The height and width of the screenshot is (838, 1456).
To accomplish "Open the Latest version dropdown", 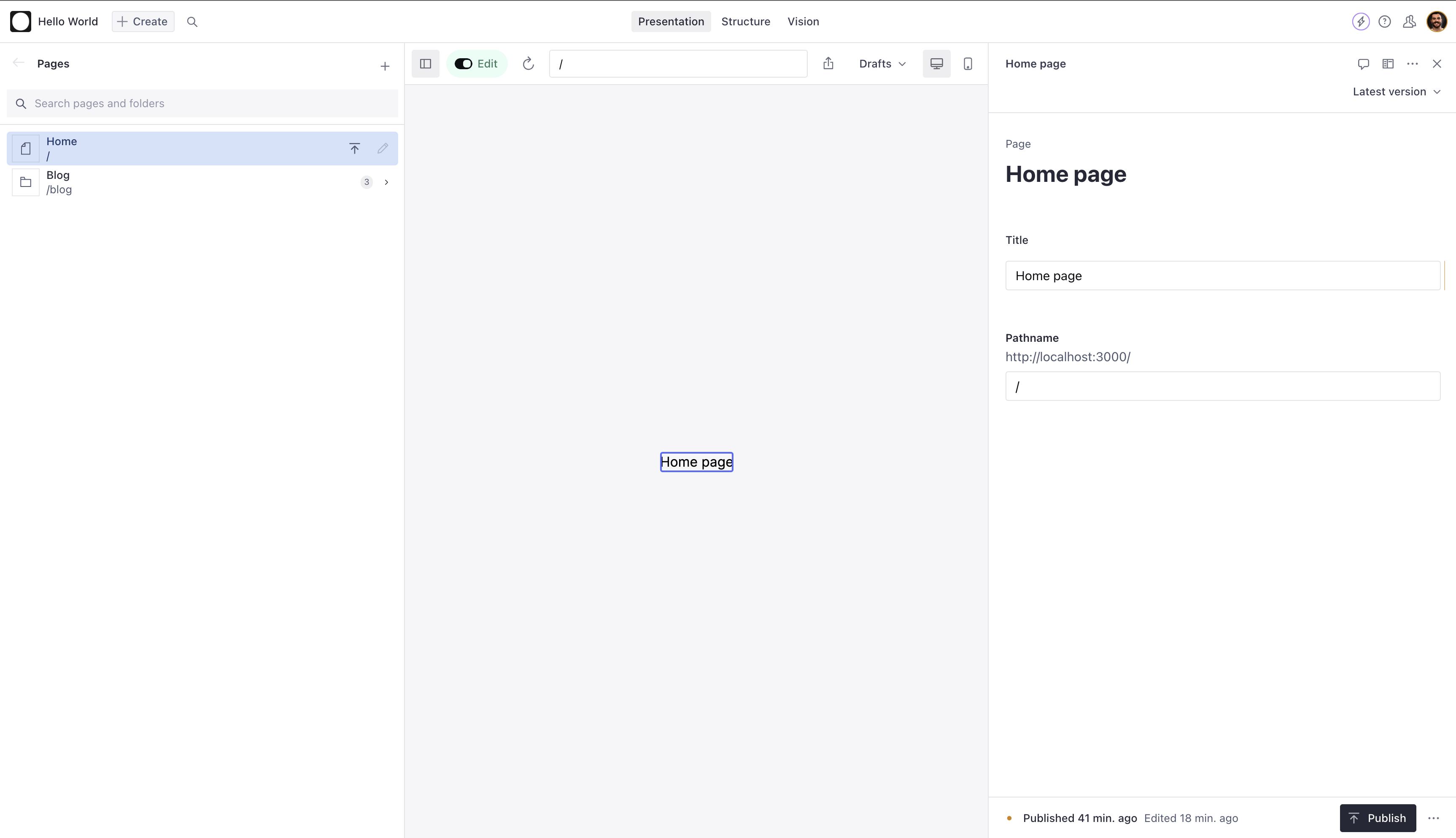I will (1396, 92).
